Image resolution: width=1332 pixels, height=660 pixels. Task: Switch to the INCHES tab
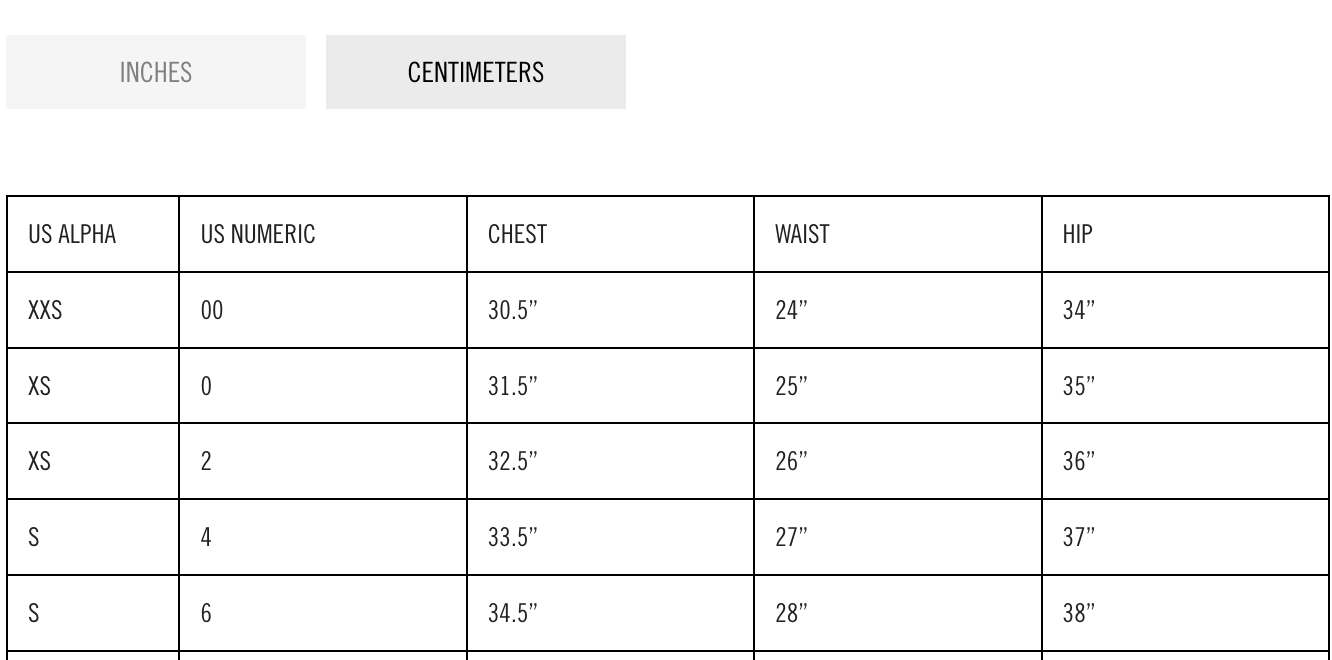pos(156,72)
